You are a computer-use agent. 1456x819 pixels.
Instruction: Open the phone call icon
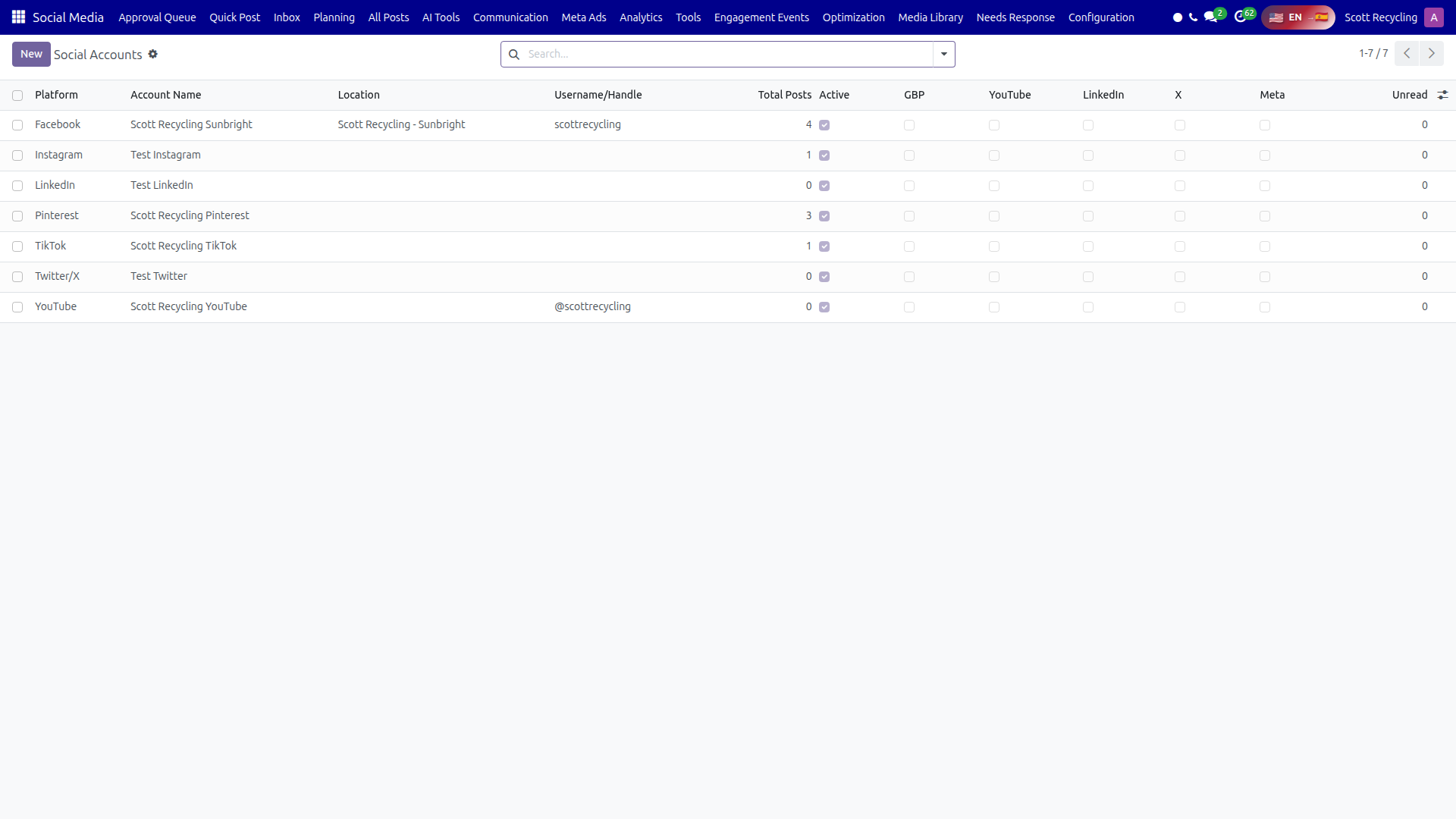[1193, 17]
